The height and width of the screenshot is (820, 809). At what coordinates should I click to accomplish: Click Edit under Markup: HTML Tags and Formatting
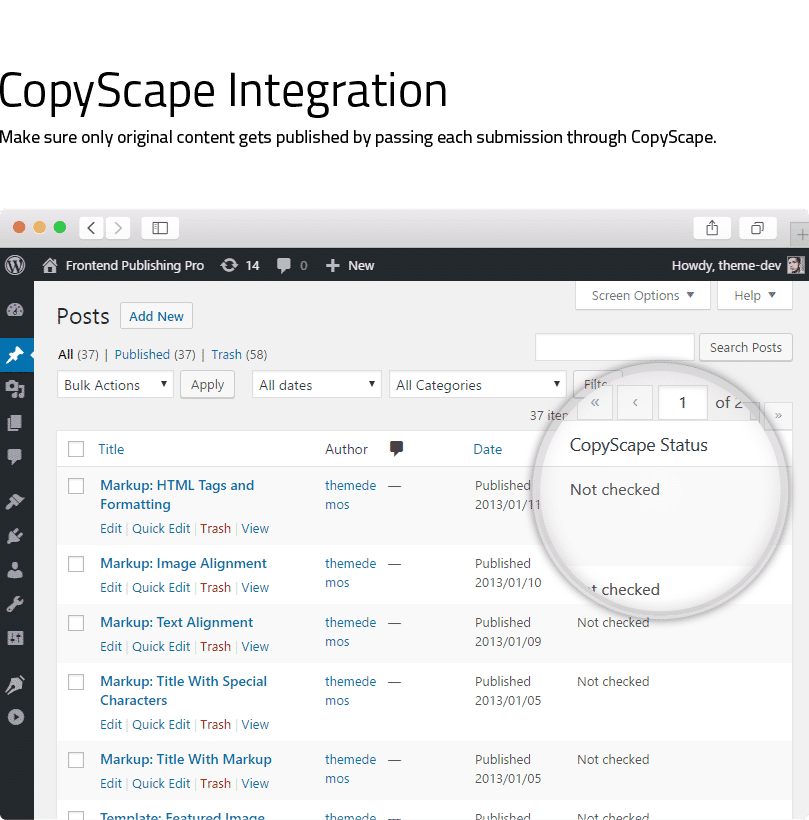111,529
